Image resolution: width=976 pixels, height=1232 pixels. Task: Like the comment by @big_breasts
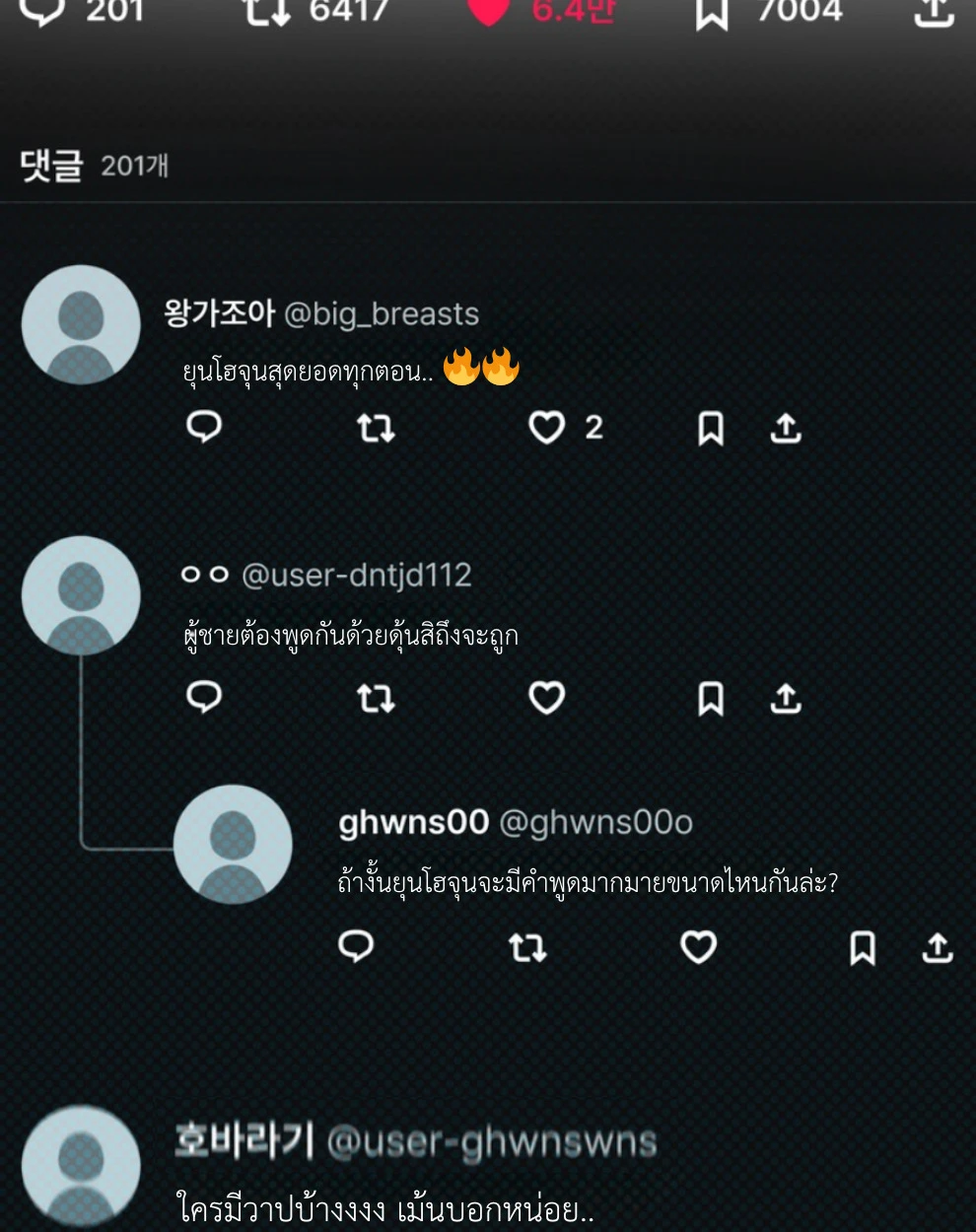click(547, 428)
